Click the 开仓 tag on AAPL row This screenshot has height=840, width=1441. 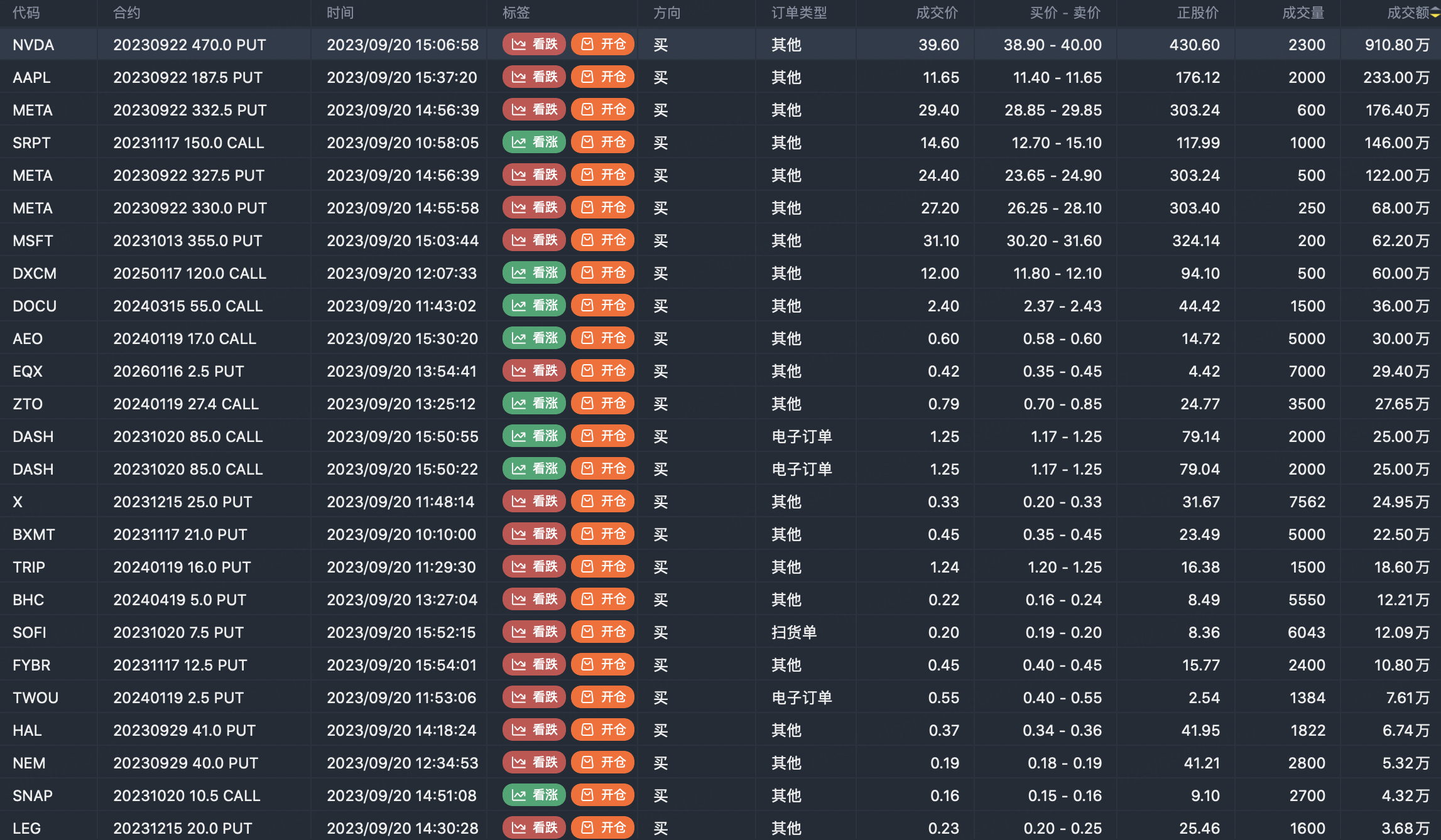(602, 77)
